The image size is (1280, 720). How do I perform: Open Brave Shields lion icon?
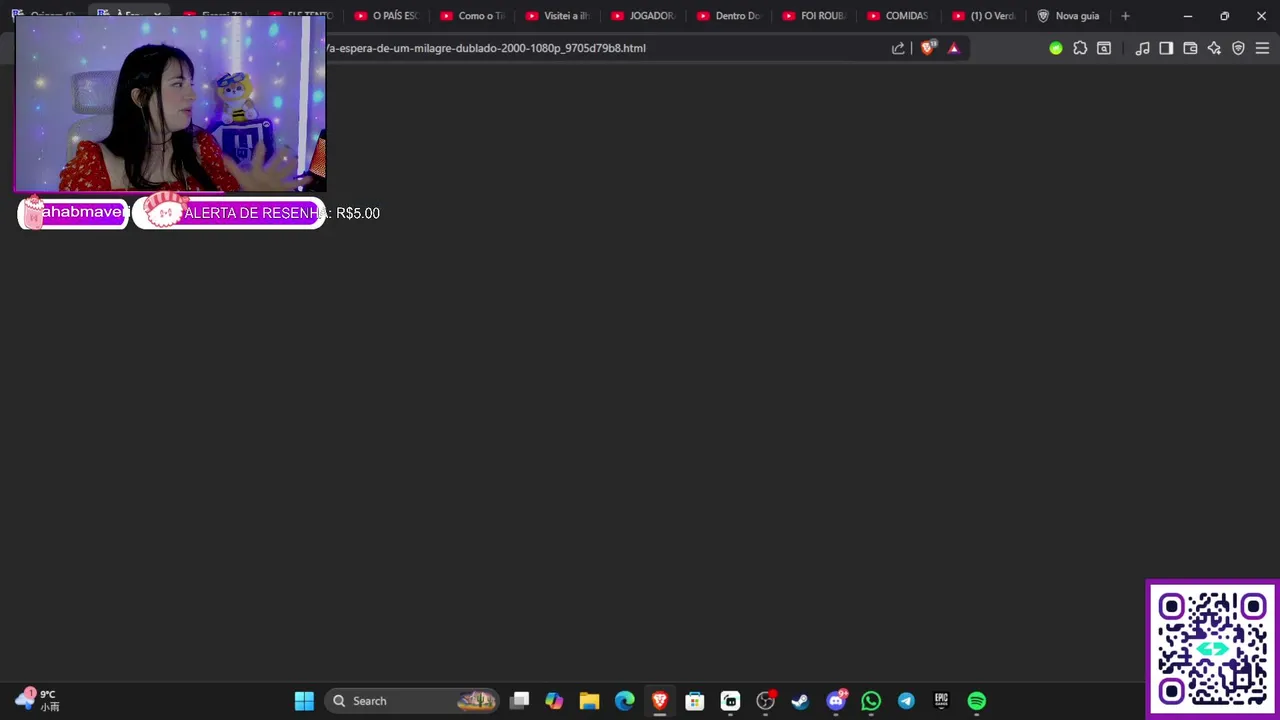pos(928,48)
